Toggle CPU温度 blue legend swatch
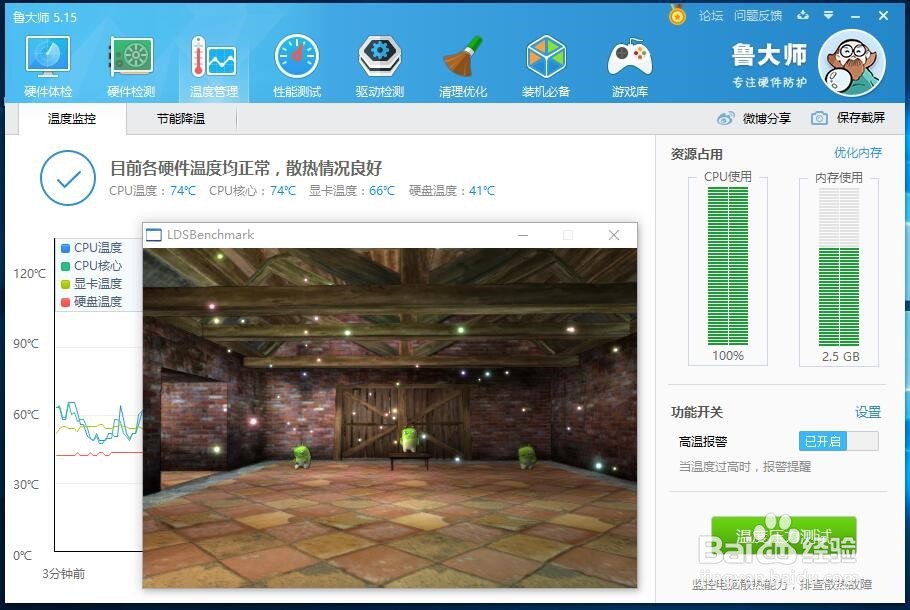The height and width of the screenshot is (610, 910). pos(66,248)
